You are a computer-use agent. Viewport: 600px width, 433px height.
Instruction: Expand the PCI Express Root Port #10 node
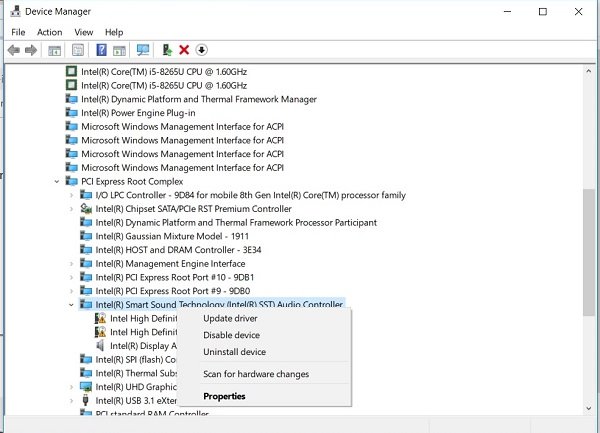click(x=71, y=277)
